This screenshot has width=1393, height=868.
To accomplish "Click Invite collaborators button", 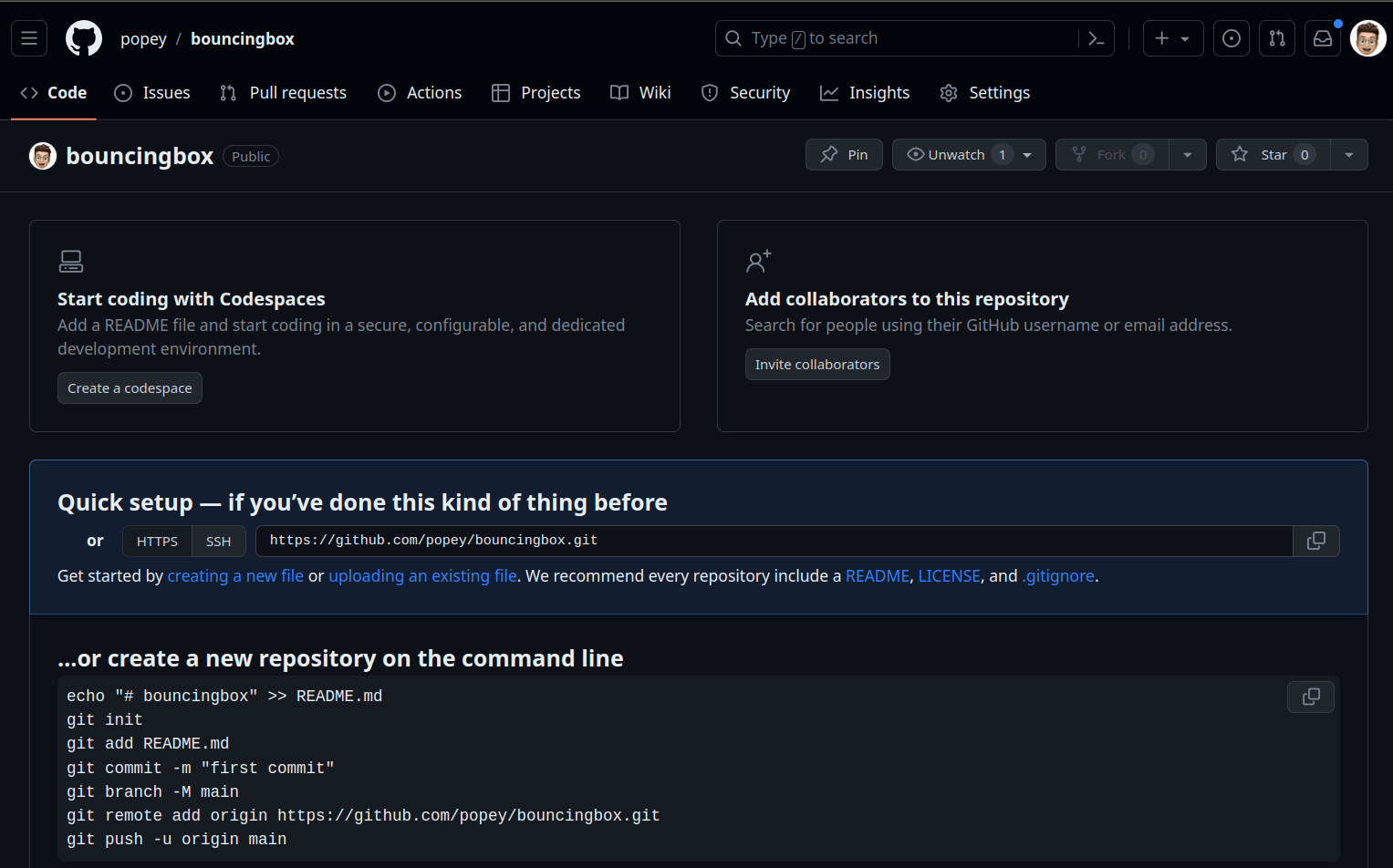I will (817, 365).
